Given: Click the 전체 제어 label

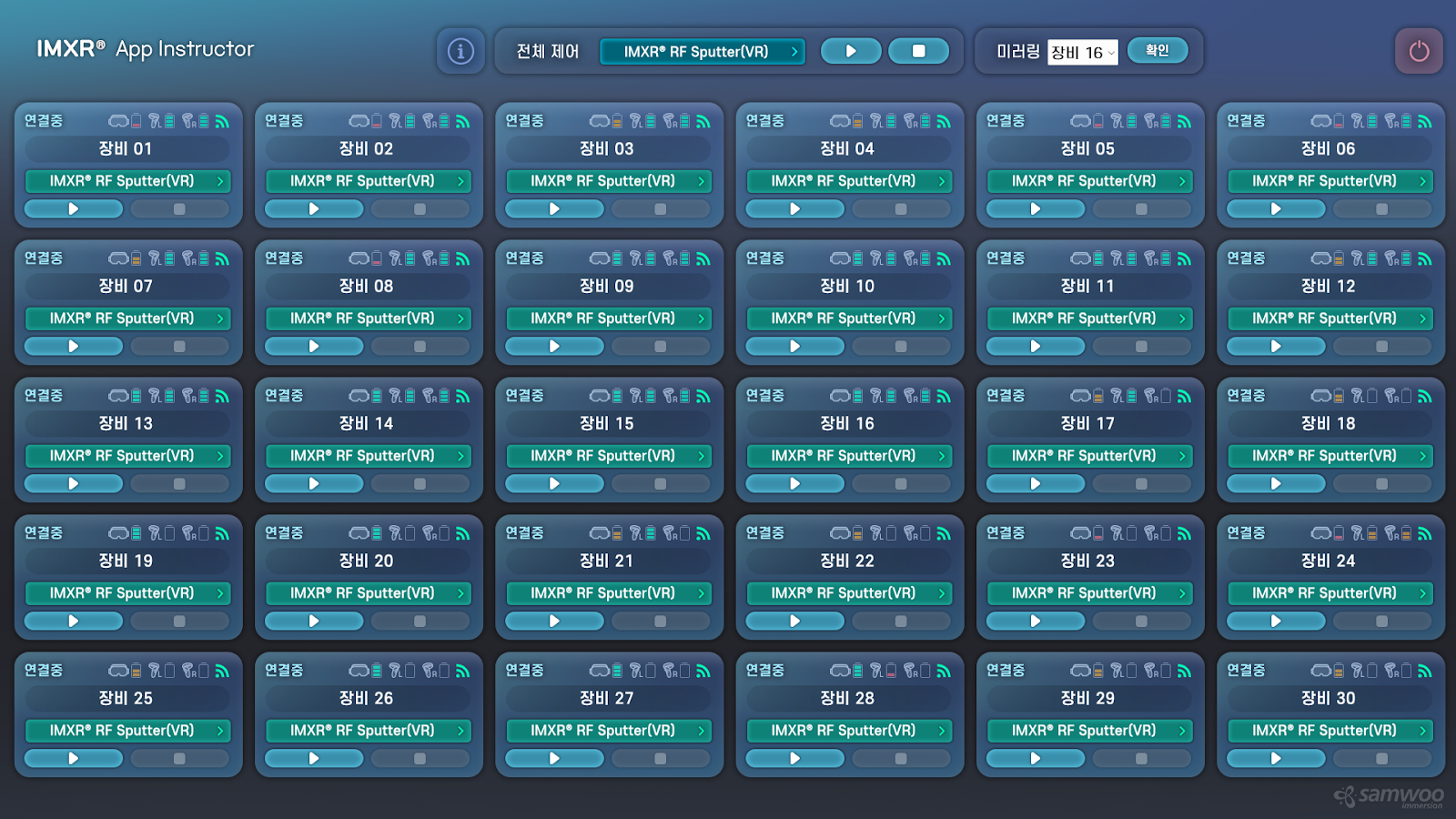Looking at the screenshot, I should click(548, 52).
